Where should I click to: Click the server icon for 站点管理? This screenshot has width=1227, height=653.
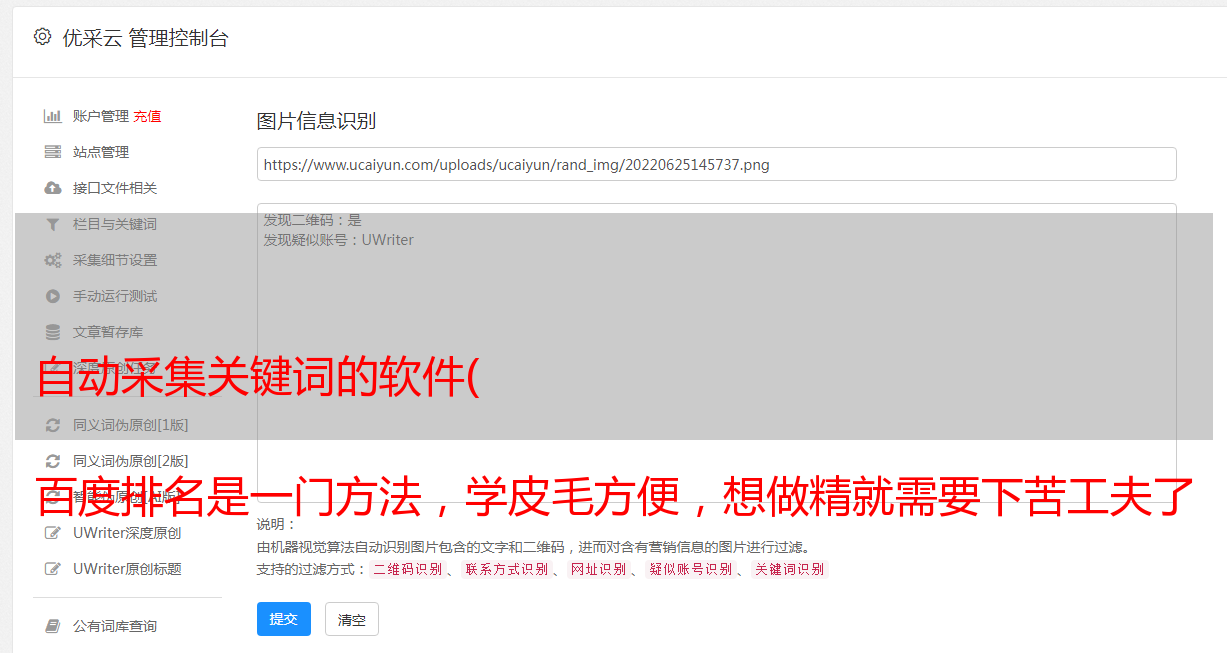53,152
